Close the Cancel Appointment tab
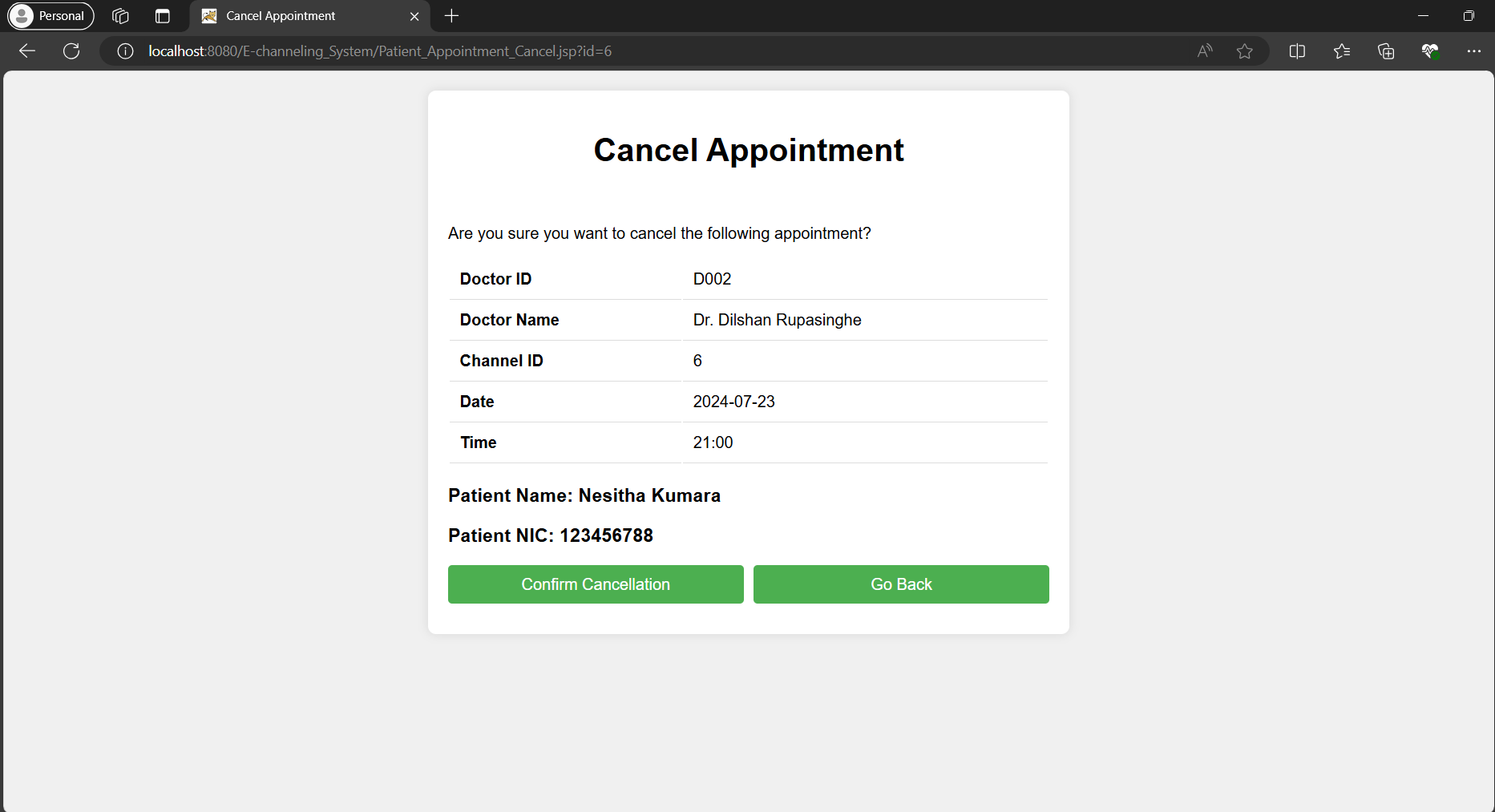Viewport: 1495px width, 812px height. tap(414, 16)
